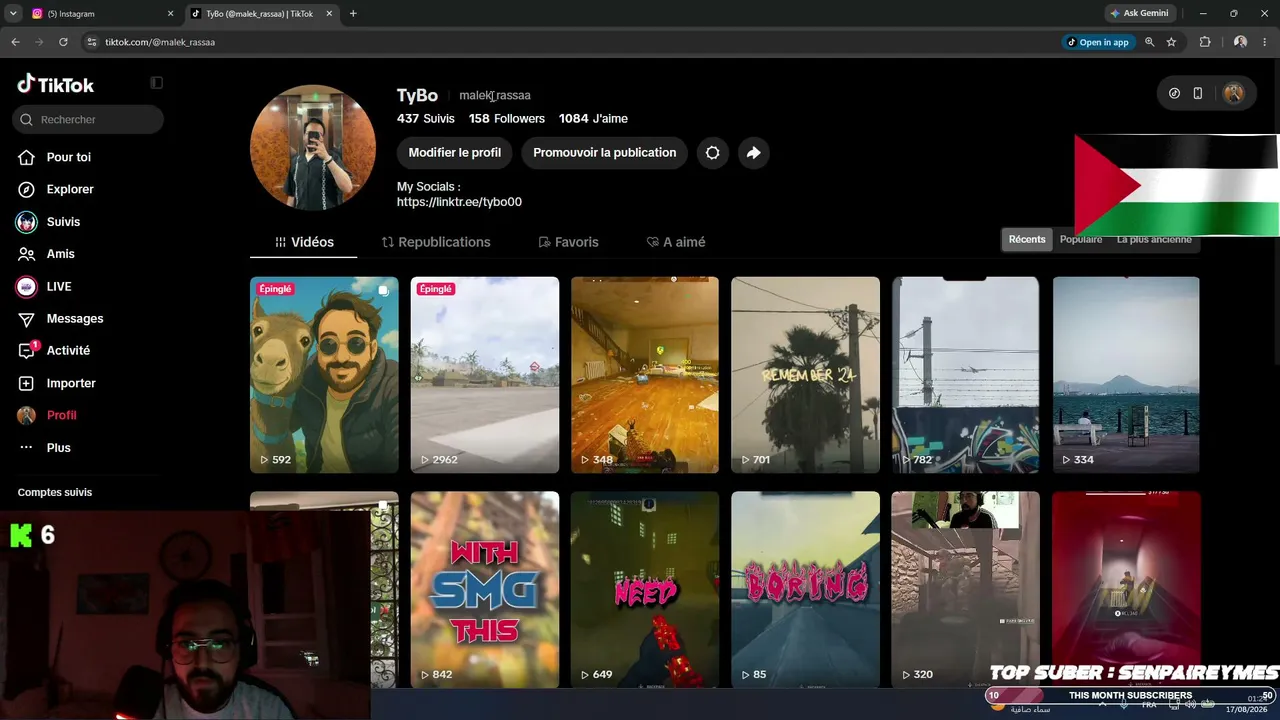
Task: View the 158 Followers list
Action: pos(507,119)
